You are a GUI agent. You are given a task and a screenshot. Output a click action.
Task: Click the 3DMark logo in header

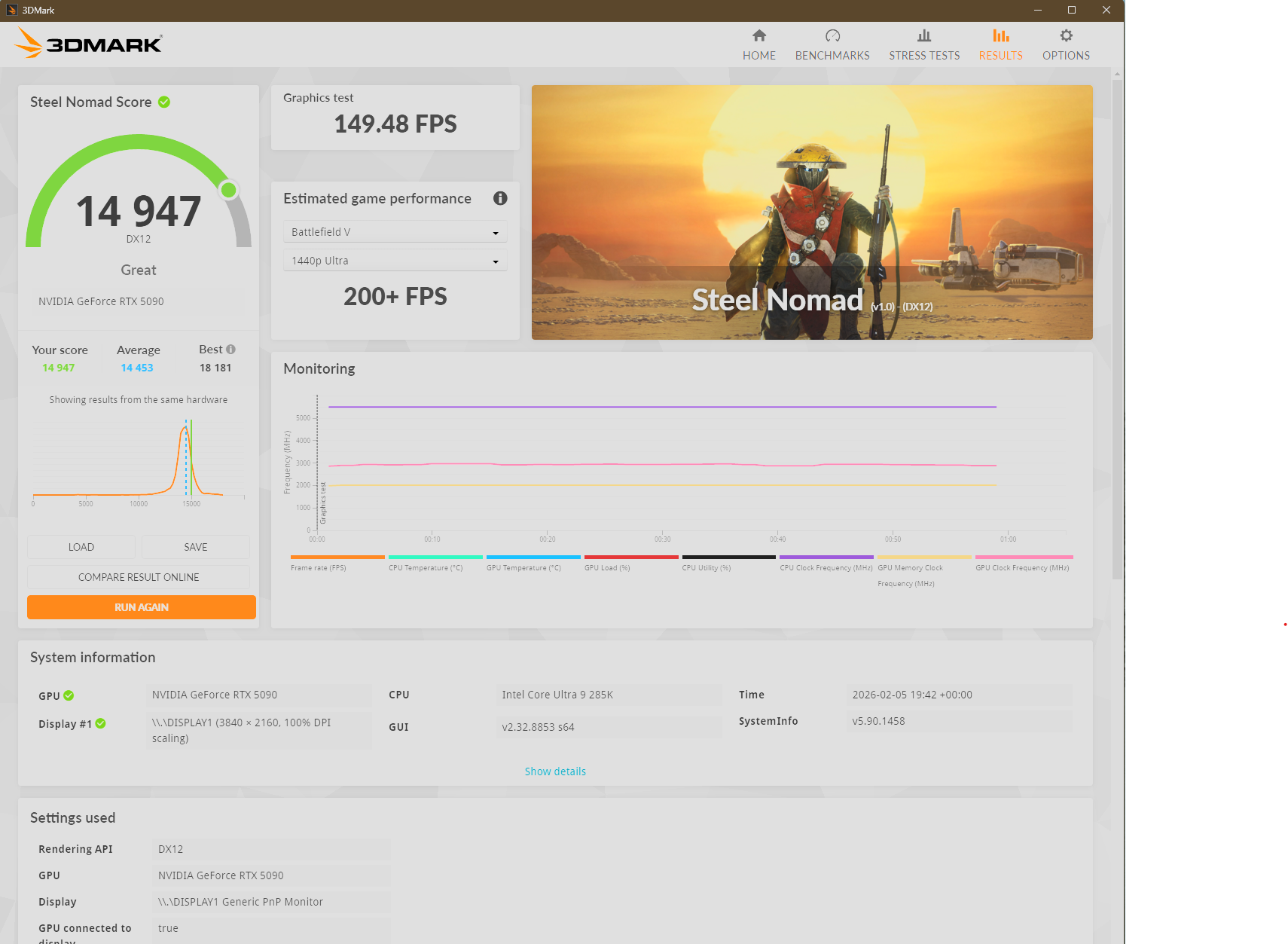click(88, 43)
